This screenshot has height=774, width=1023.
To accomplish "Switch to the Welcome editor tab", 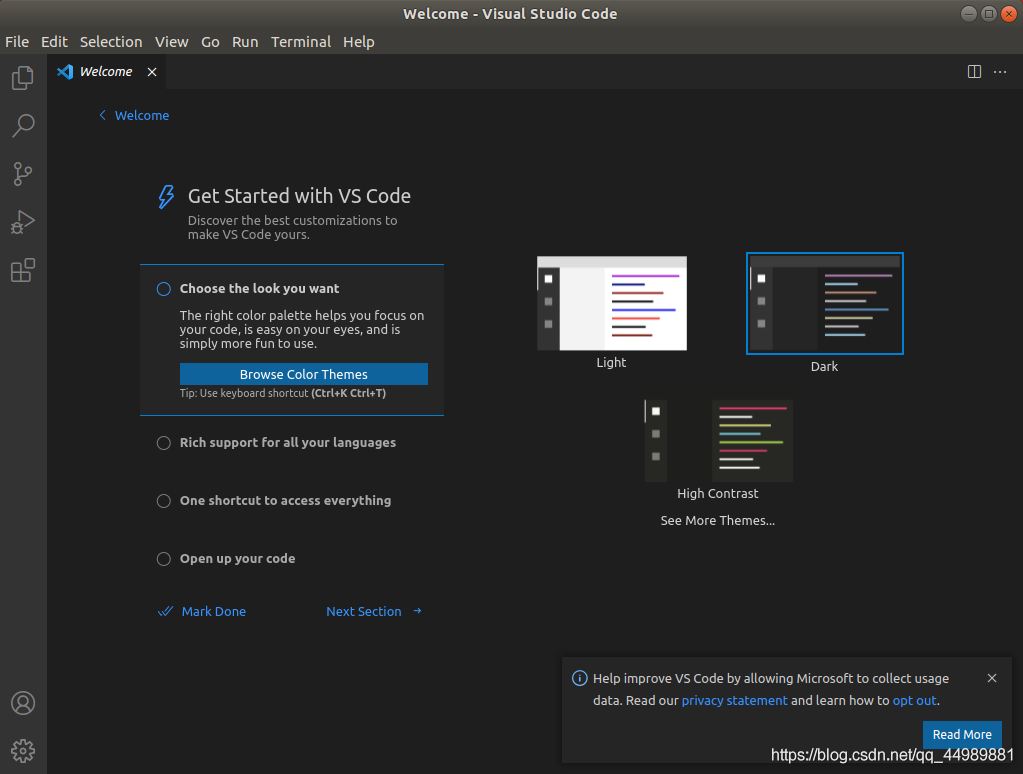I will [106, 72].
